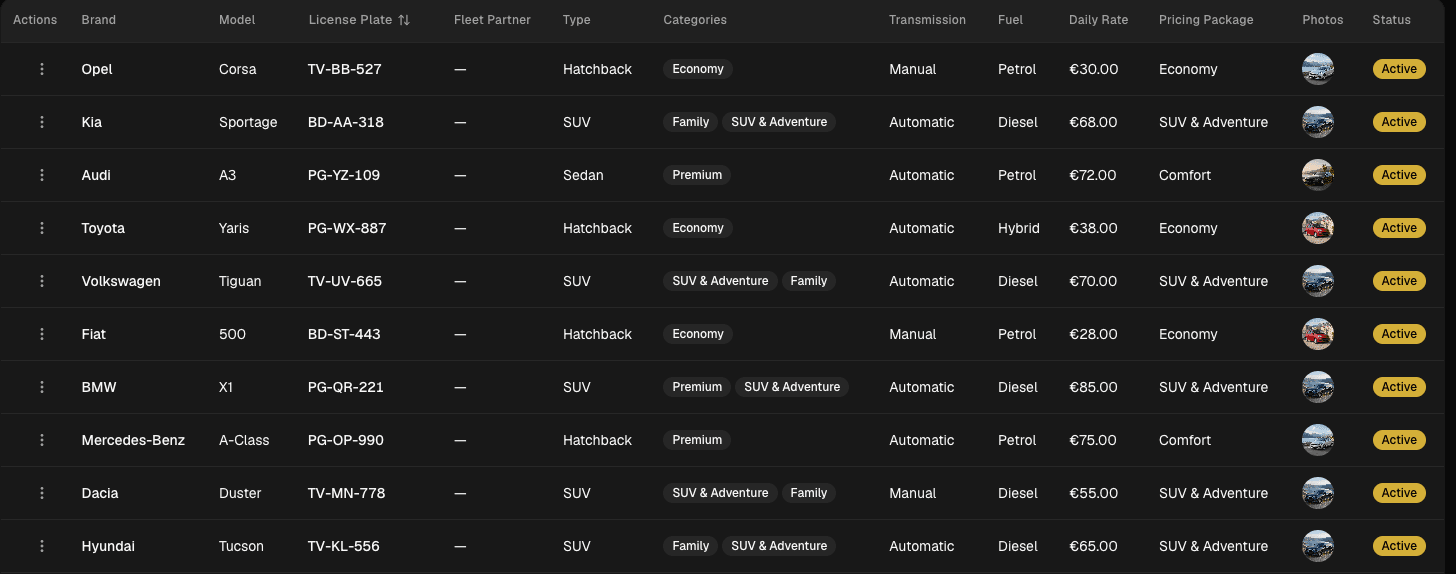The image size is (1456, 574).
Task: Open actions menu for Opel Corsa row
Action: [x=42, y=69]
